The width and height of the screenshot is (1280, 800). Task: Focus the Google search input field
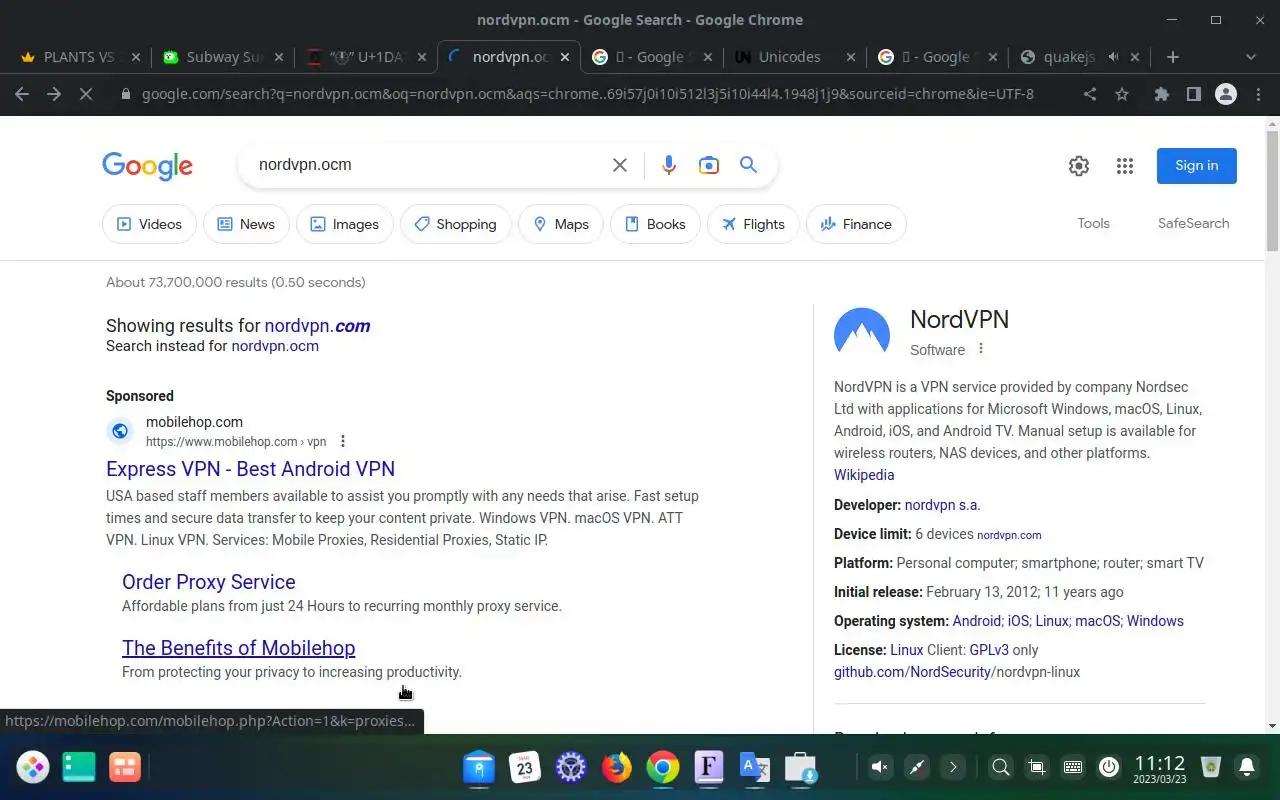coord(430,165)
